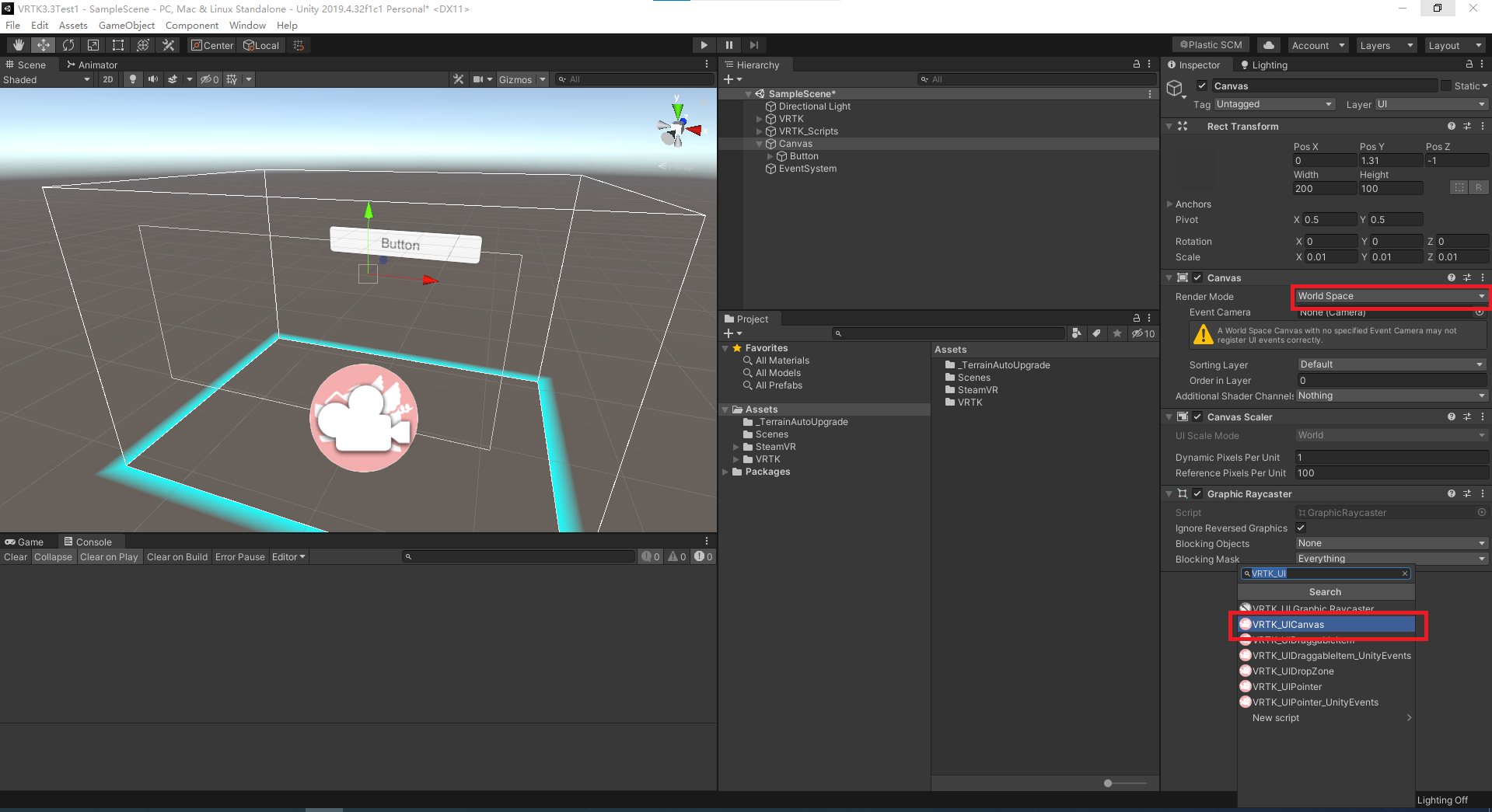Toggle Canvas GameObject active checkbox
1492x812 pixels.
coord(1202,85)
